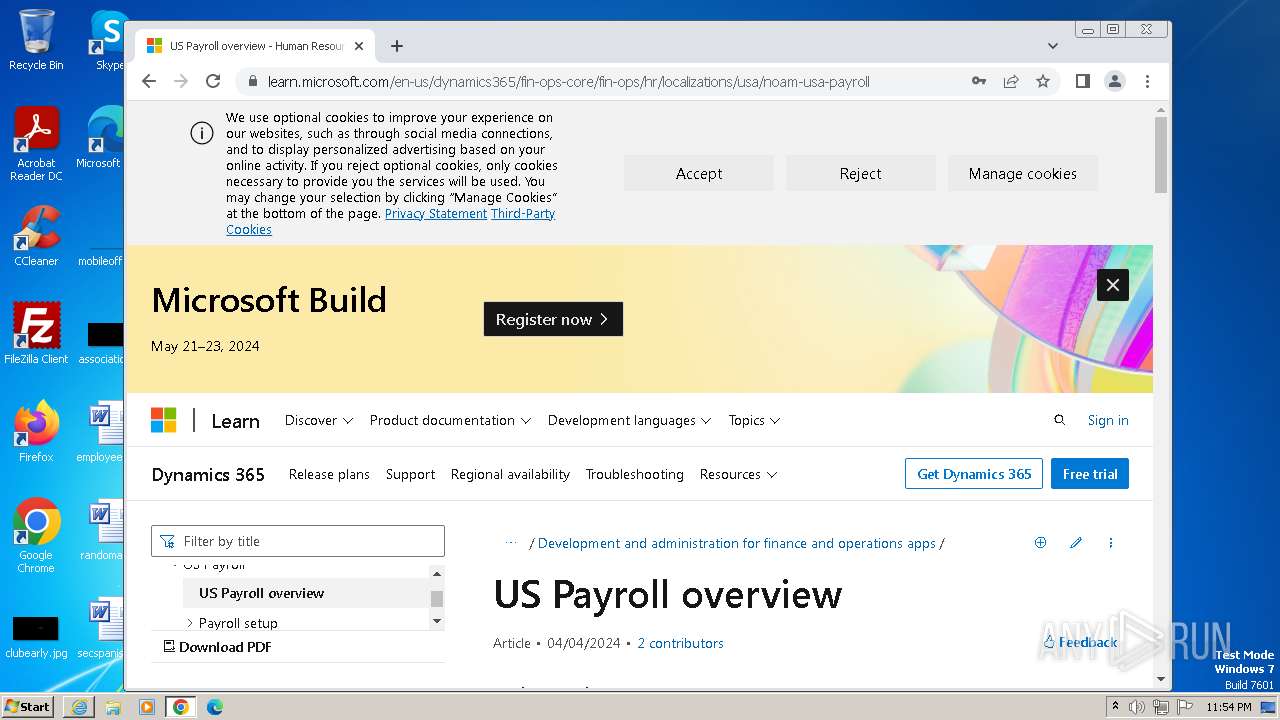Open the Learn home link

(236, 421)
